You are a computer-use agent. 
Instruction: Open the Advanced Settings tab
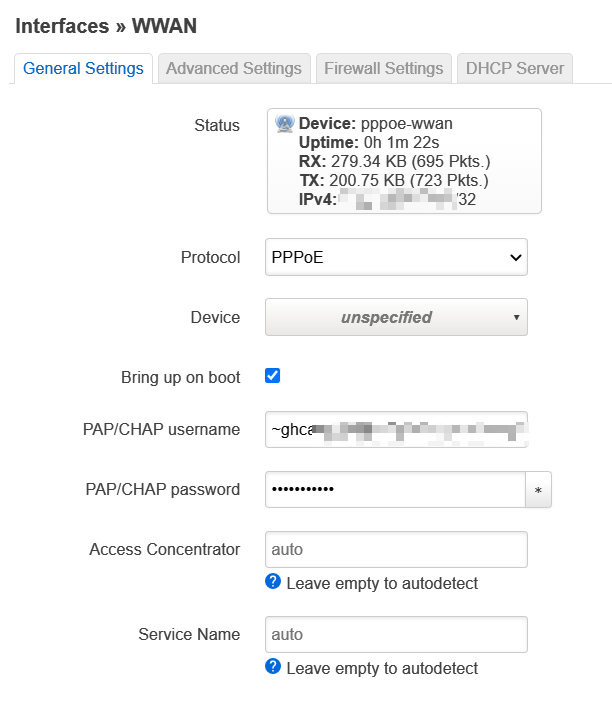point(233,69)
